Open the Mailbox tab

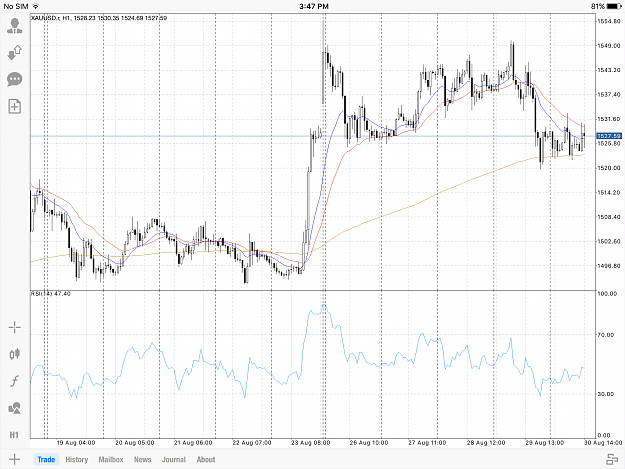(x=111, y=459)
